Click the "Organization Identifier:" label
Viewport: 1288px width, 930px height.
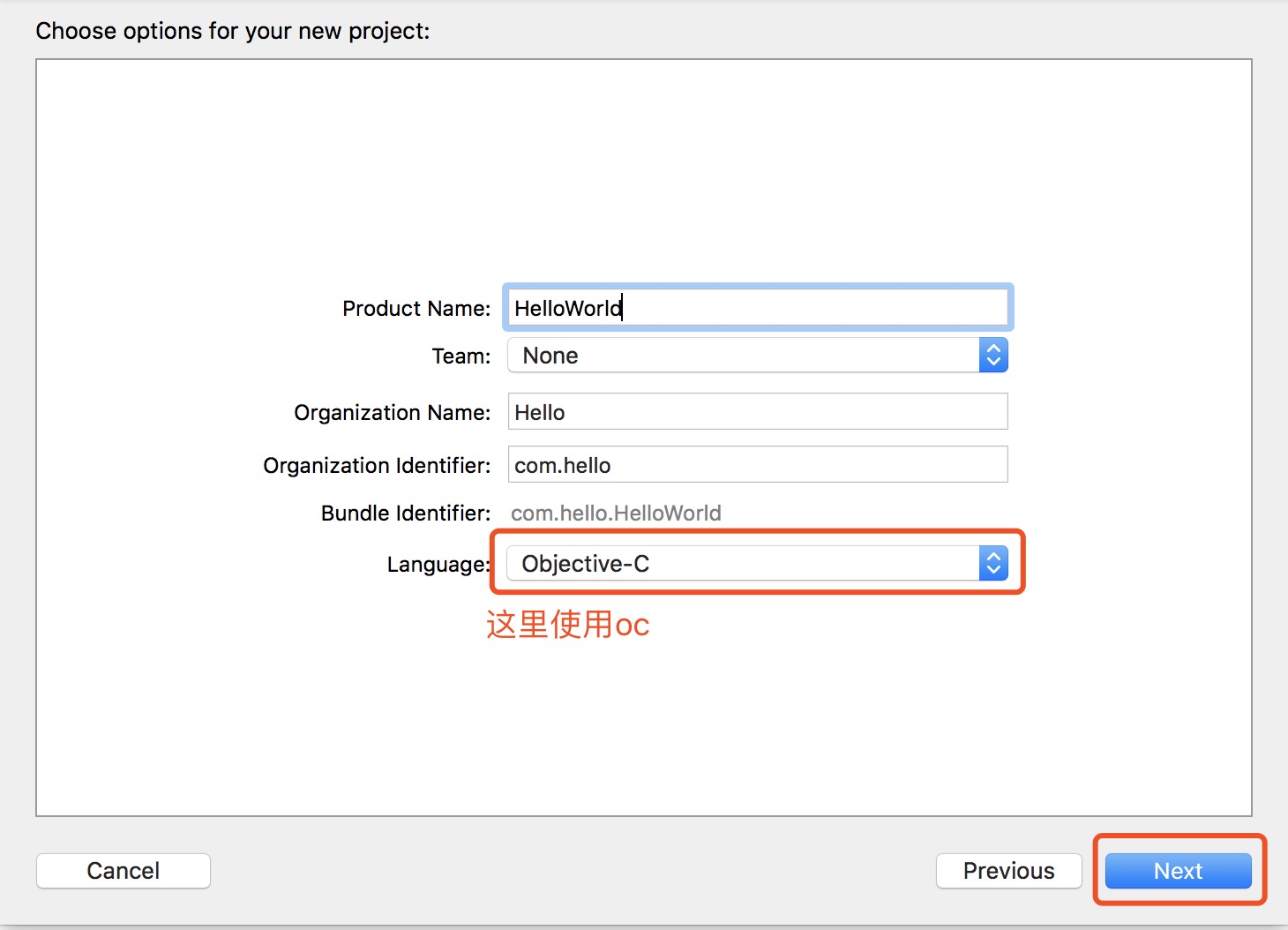point(377,466)
